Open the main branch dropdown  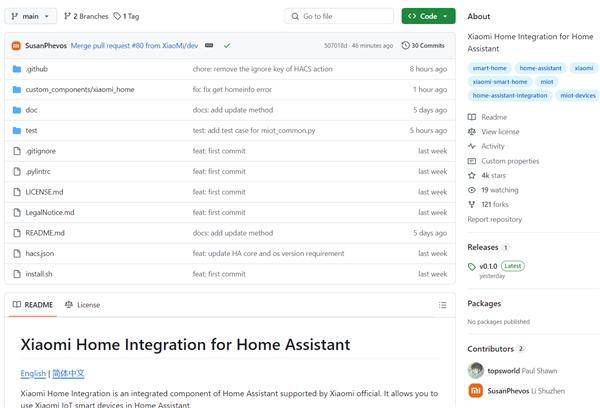pyautogui.click(x=31, y=16)
